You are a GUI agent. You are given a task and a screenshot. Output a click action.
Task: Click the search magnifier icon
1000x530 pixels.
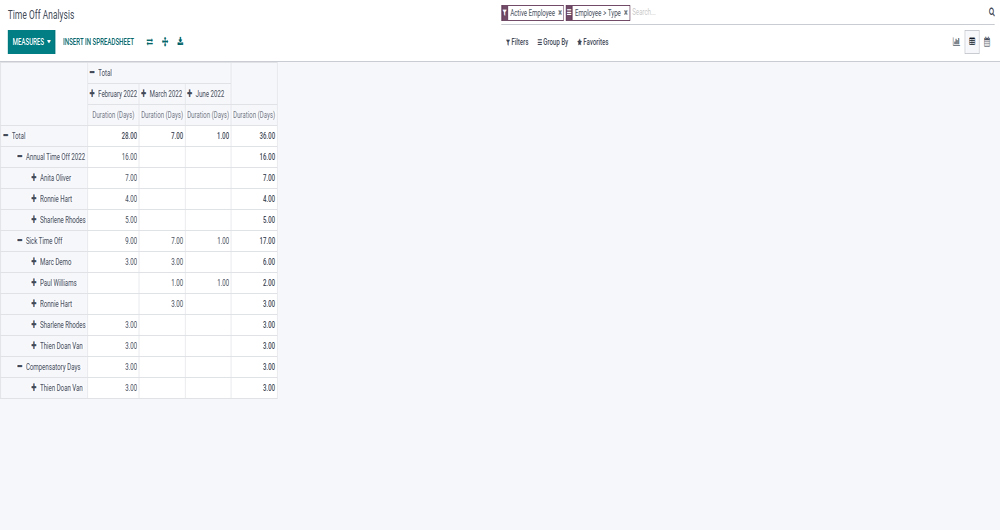991,13
